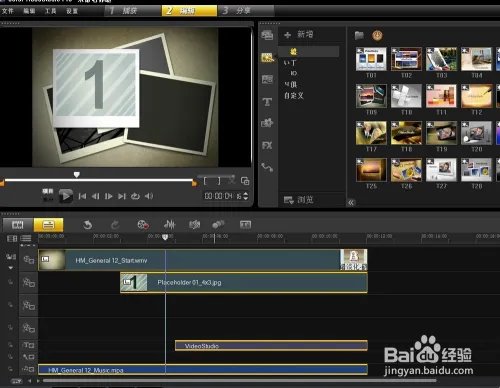Toggle the Voice track button
The image size is (500, 388).
[28, 357]
